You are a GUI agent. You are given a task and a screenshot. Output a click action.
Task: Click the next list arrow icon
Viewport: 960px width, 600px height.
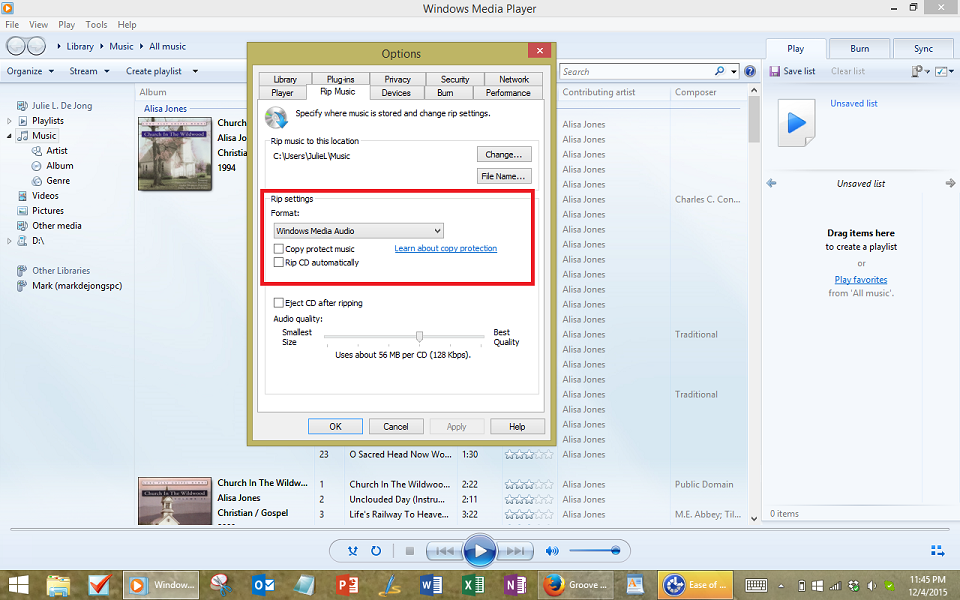(x=950, y=183)
